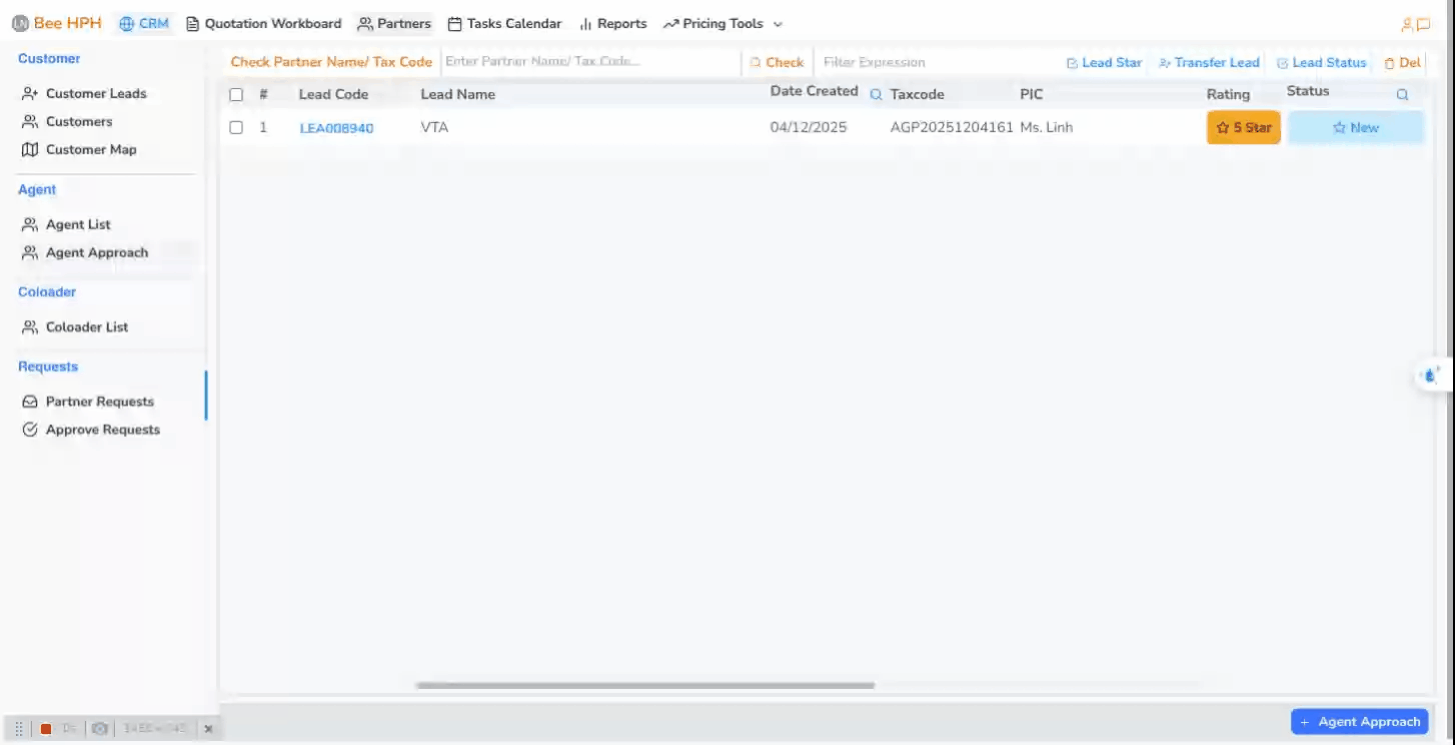The width and height of the screenshot is (1455, 745).
Task: Open lead code LEA008940 link
Action: [x=336, y=128]
